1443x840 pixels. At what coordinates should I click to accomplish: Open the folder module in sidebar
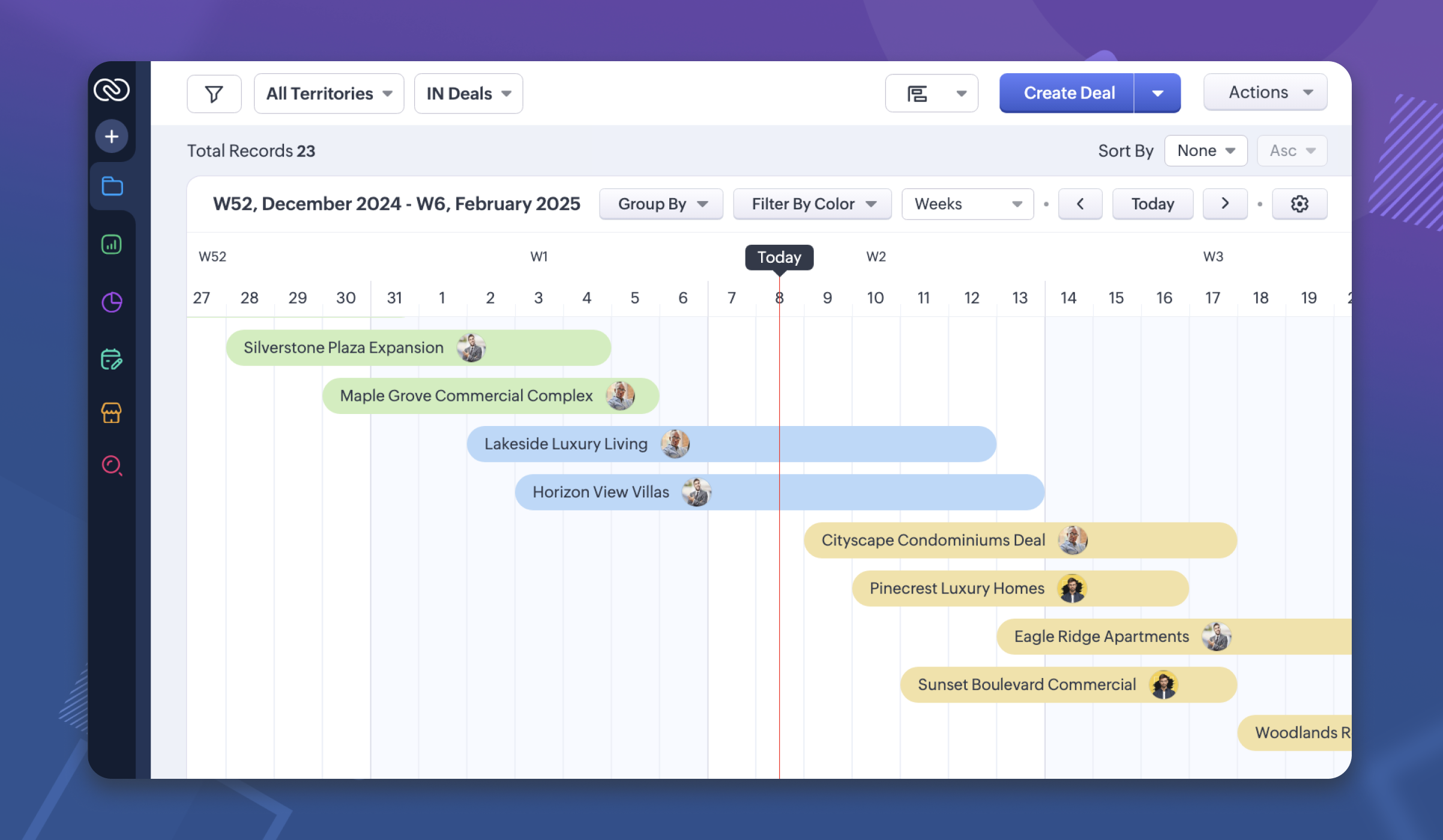pyautogui.click(x=112, y=187)
